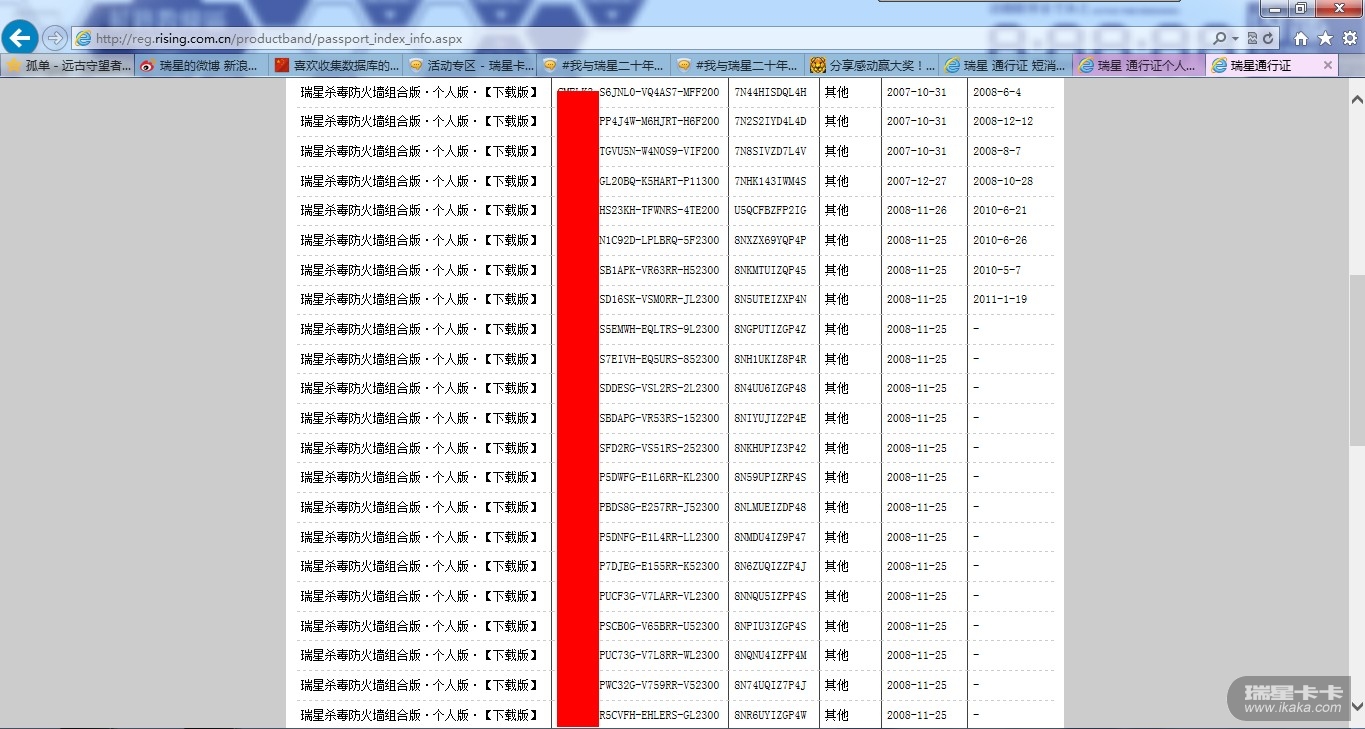Click serial SFD2RG-VS51RS-252300

tap(659, 448)
